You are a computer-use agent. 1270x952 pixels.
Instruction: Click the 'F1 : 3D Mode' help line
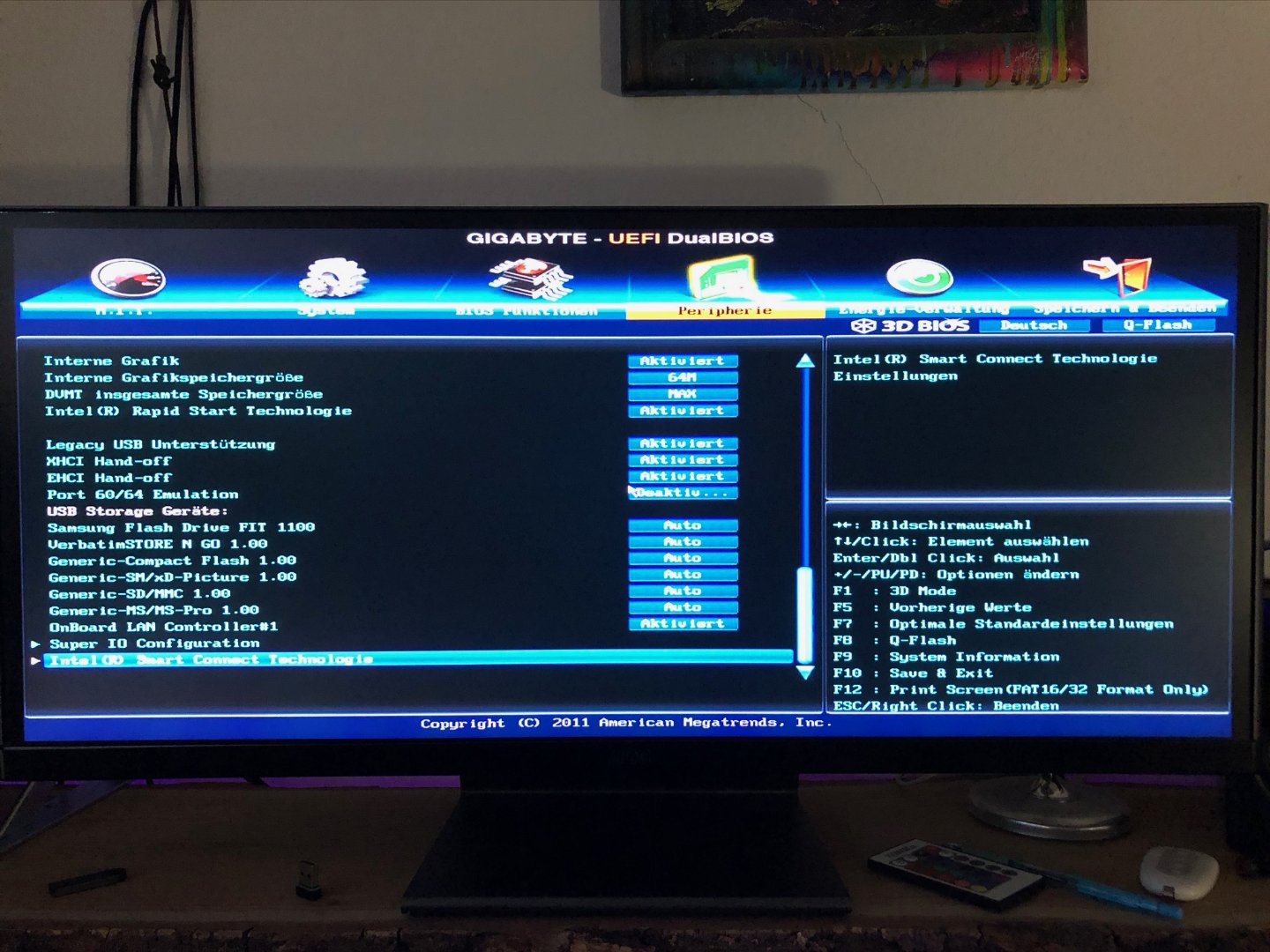[x=894, y=591]
